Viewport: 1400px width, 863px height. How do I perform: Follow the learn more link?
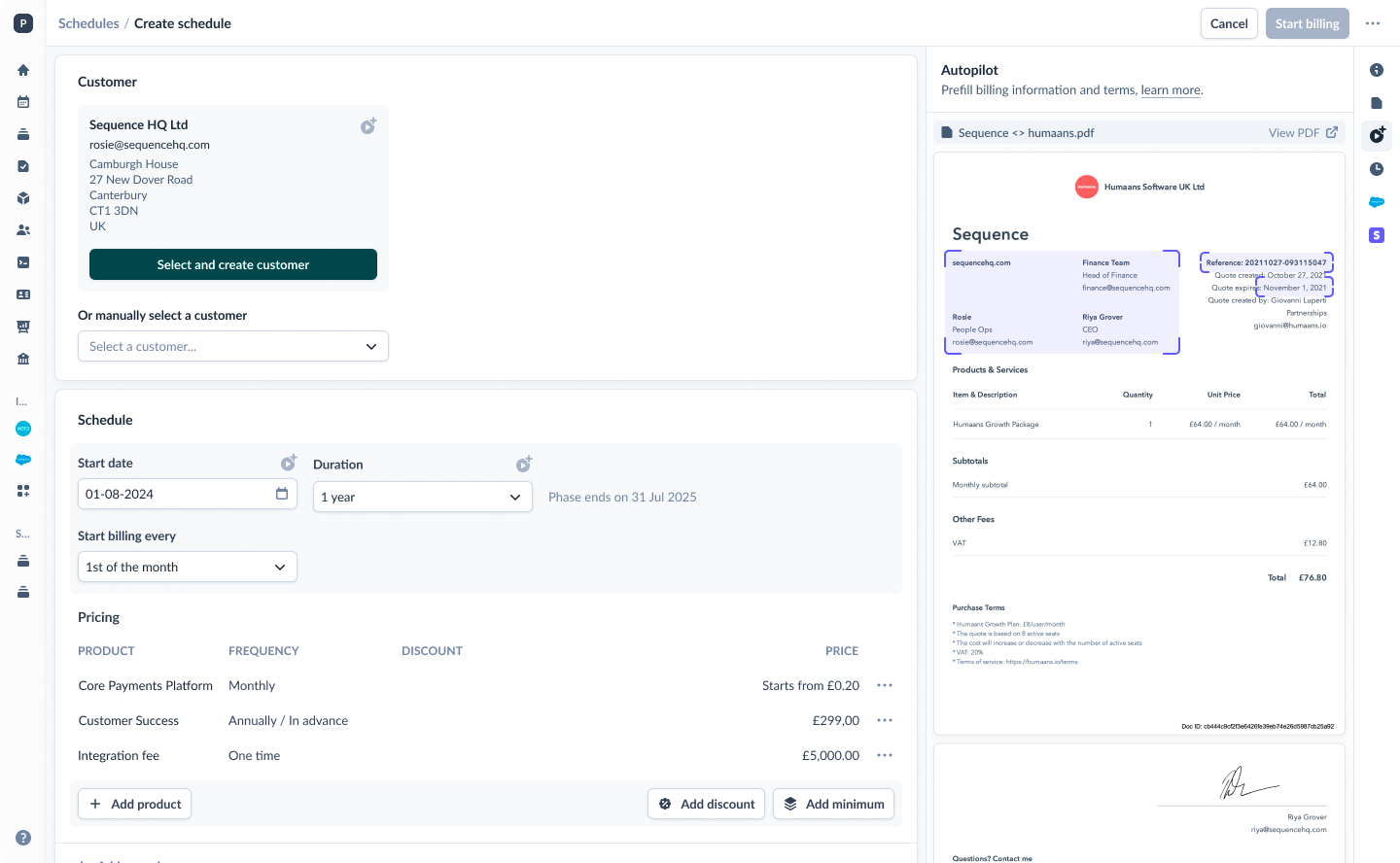point(1171,90)
